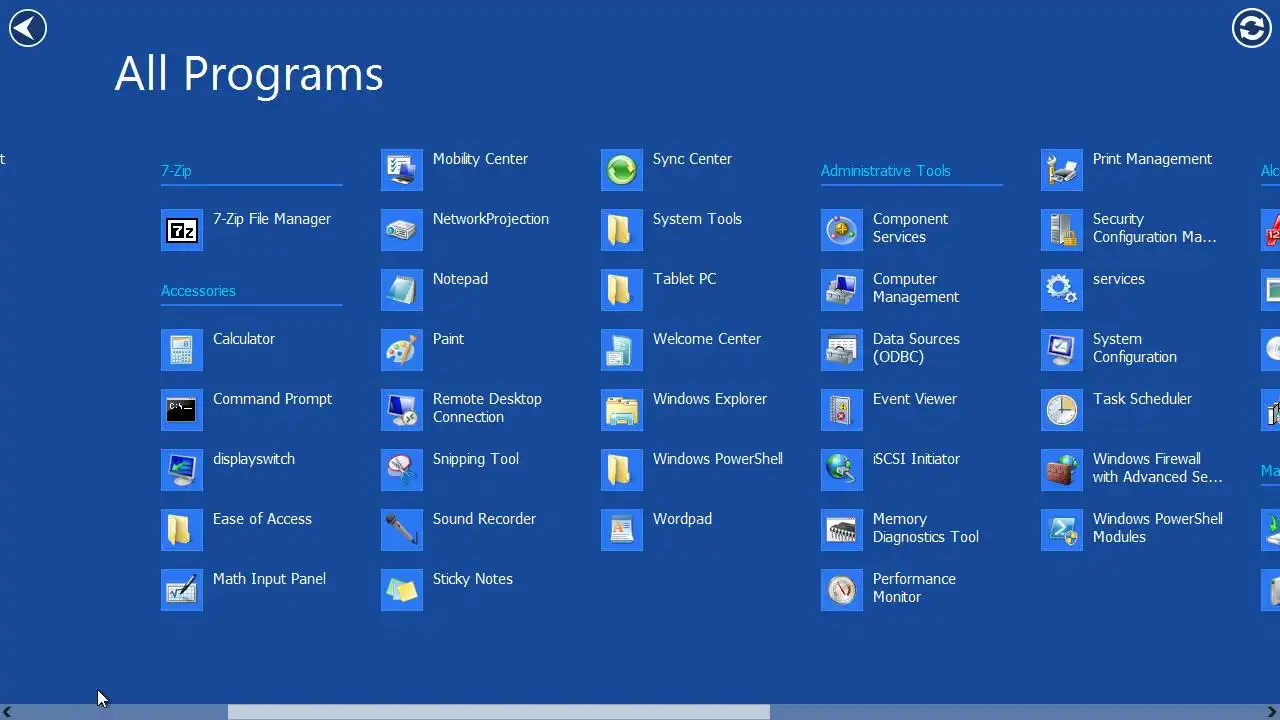Launch the Snipping Tool icon
The height and width of the screenshot is (720, 1280).
pyautogui.click(x=402, y=470)
